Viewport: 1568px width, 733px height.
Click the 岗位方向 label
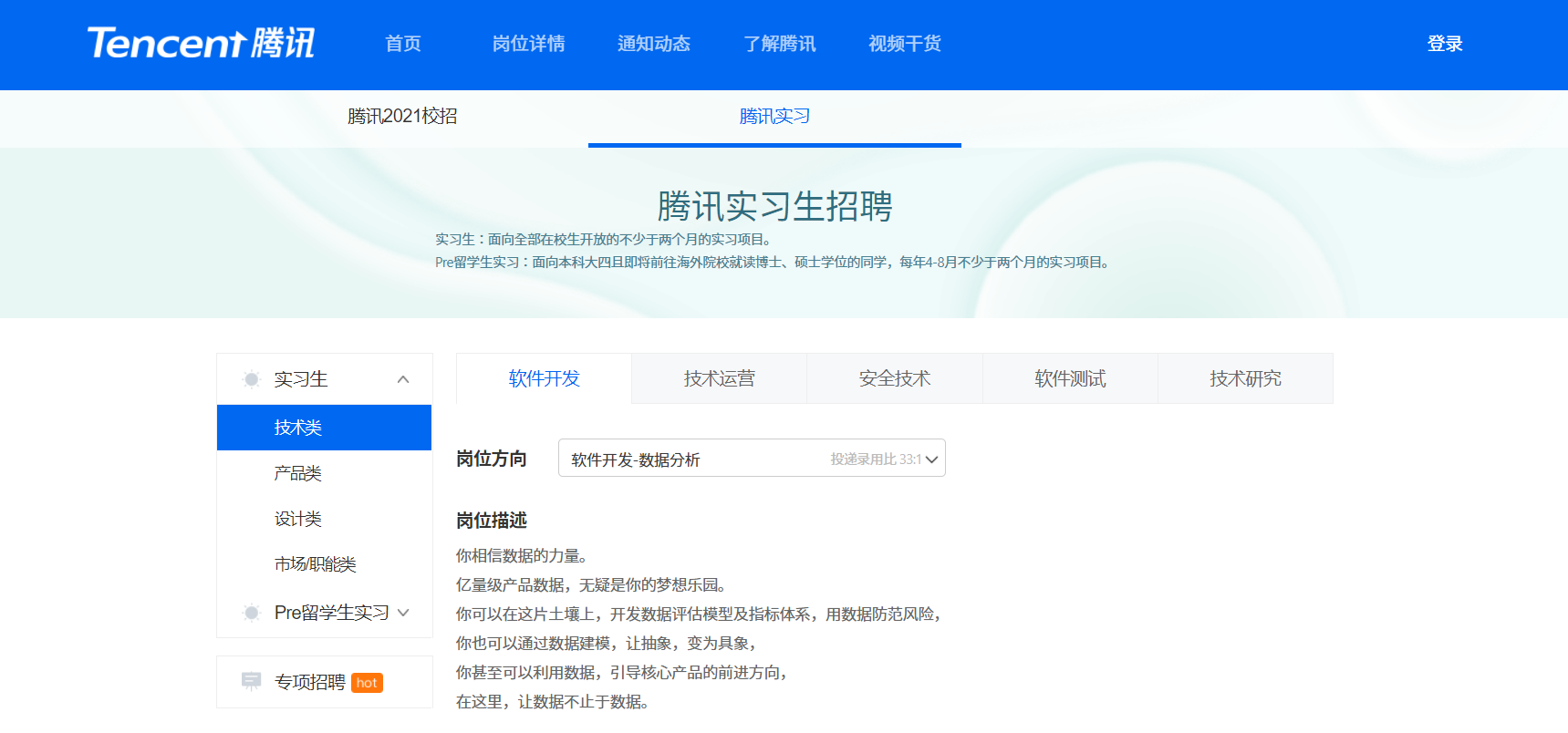coord(492,459)
